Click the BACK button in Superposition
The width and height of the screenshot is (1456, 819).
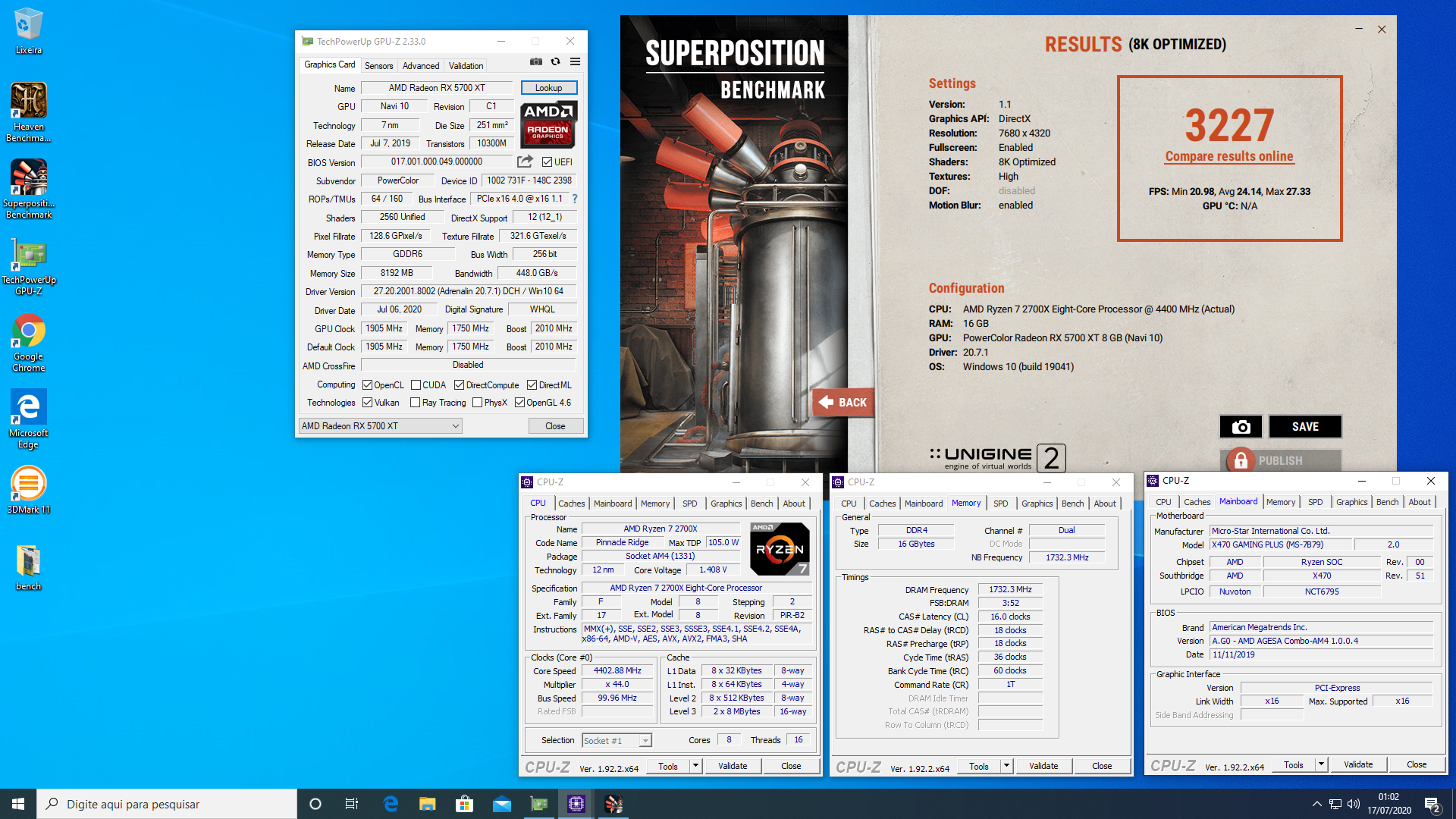click(843, 402)
